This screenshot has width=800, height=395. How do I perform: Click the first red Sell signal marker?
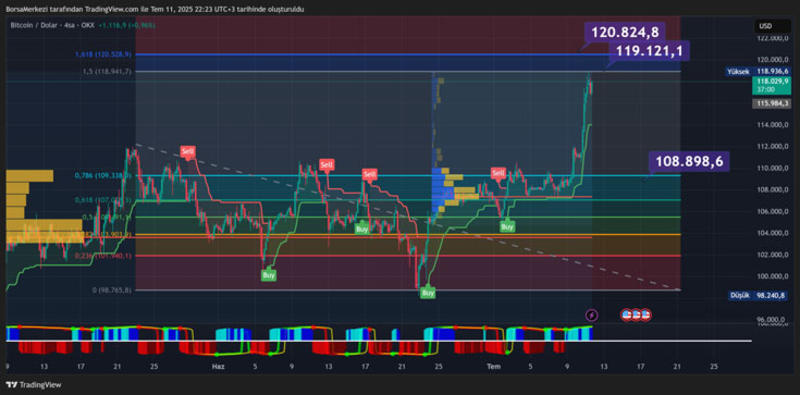188,151
